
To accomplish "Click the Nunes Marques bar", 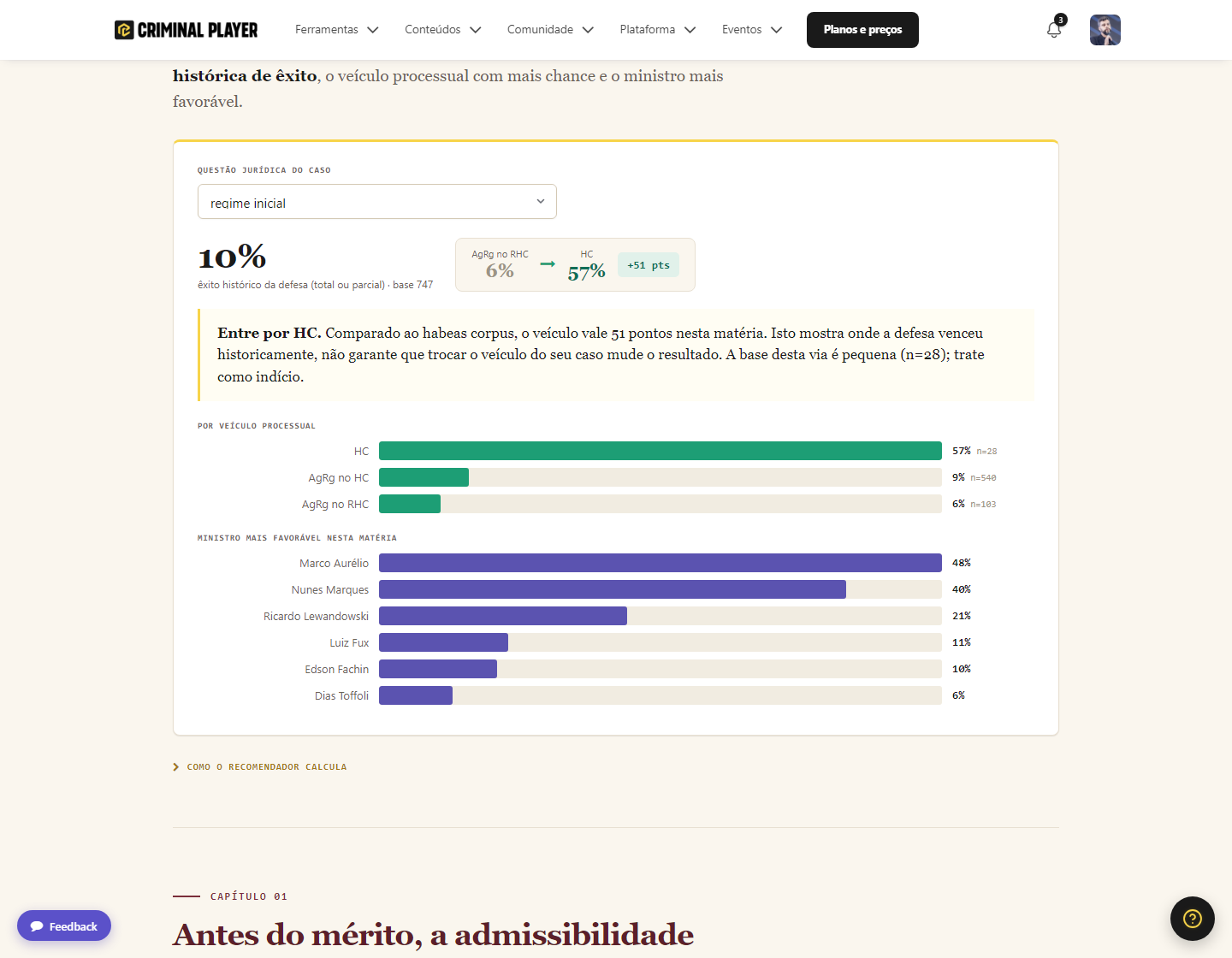I will click(660, 589).
